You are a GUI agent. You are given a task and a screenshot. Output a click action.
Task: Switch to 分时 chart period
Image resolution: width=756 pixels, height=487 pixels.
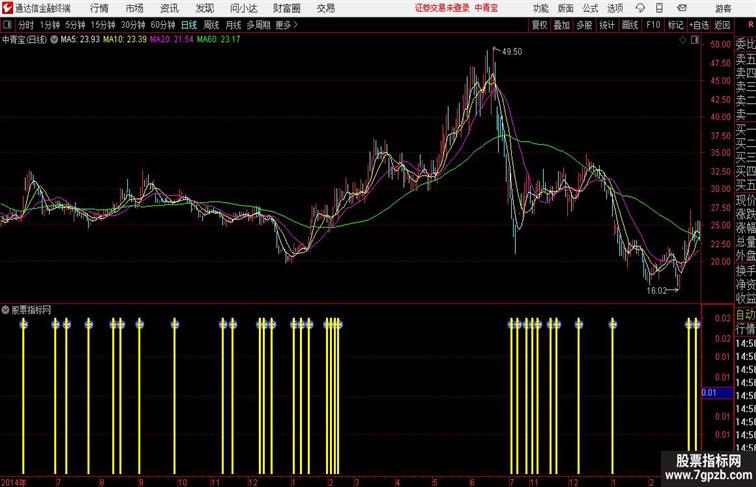(x=26, y=25)
